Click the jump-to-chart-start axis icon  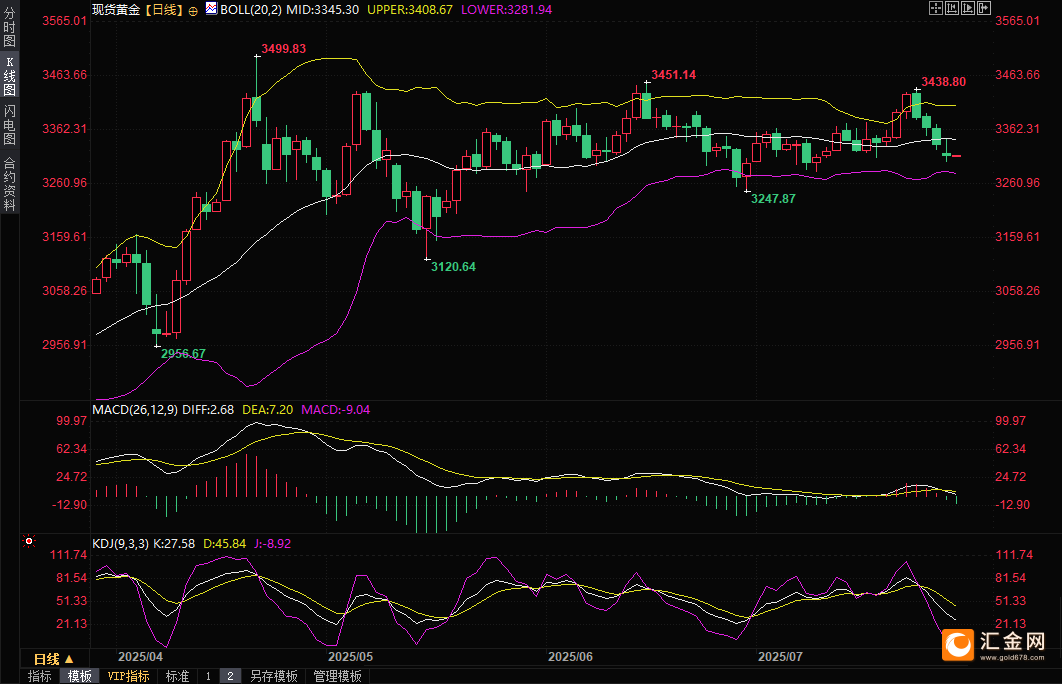click(x=952, y=8)
